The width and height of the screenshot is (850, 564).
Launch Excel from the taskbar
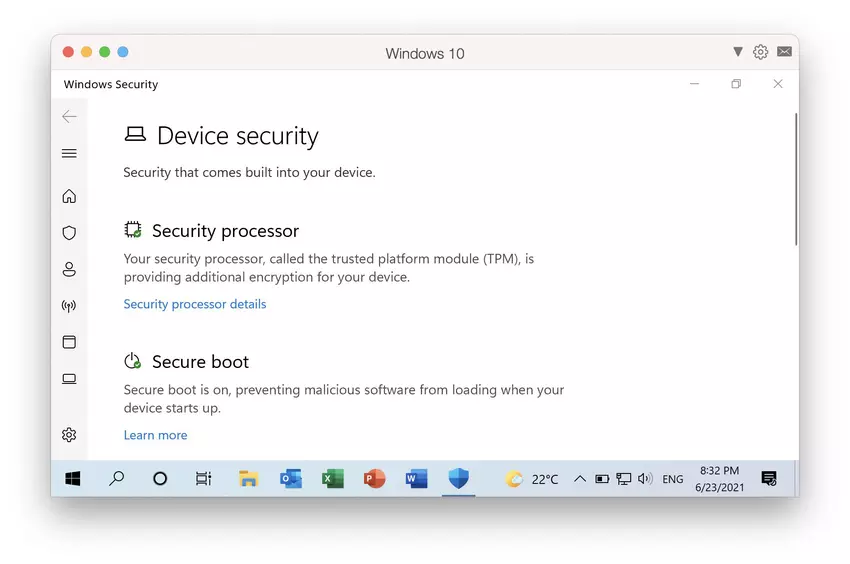(333, 479)
